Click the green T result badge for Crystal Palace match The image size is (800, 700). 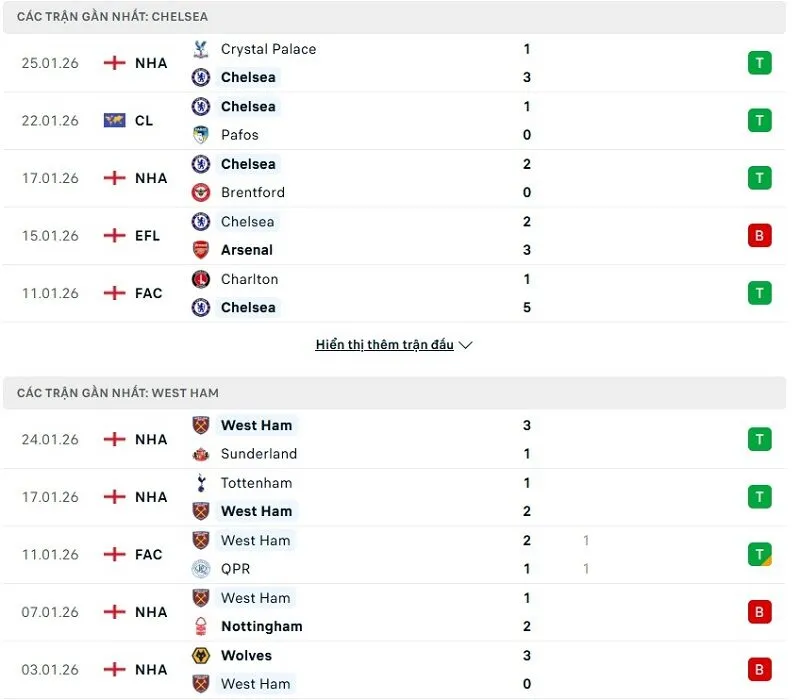[759, 62]
